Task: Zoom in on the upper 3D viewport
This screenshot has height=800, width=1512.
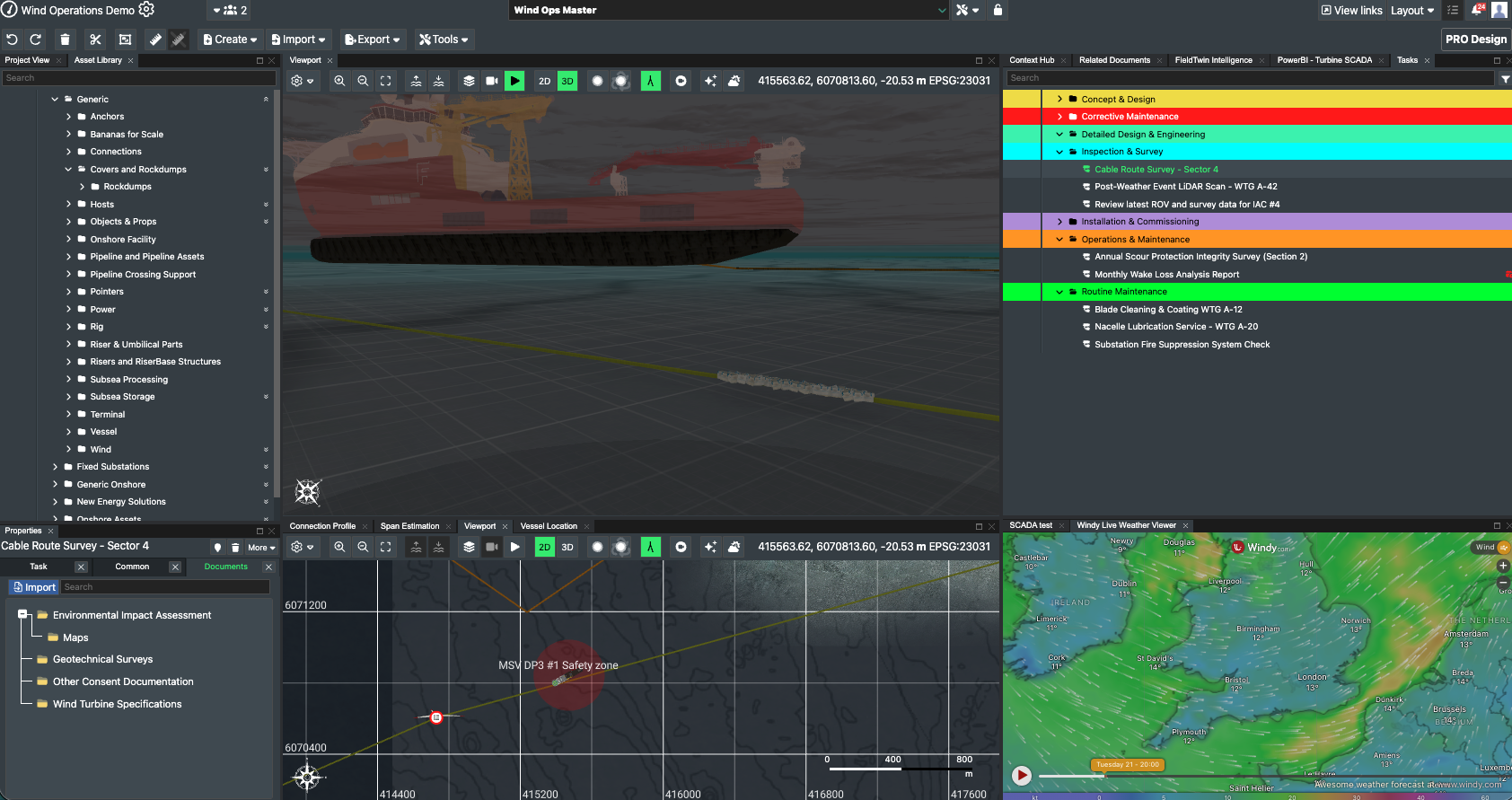Action: (339, 81)
